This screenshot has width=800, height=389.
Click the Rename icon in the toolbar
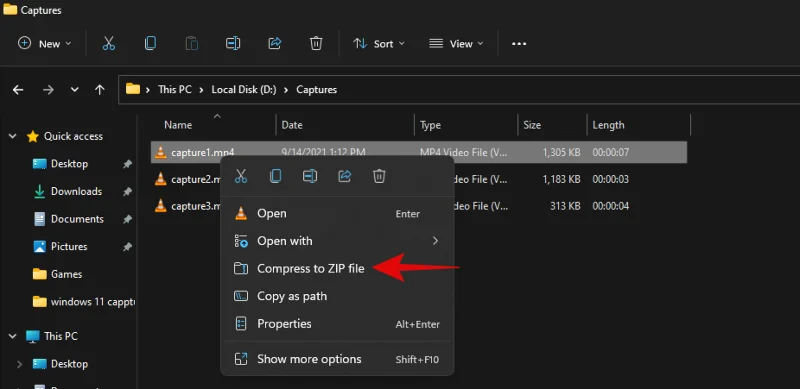[x=233, y=43]
